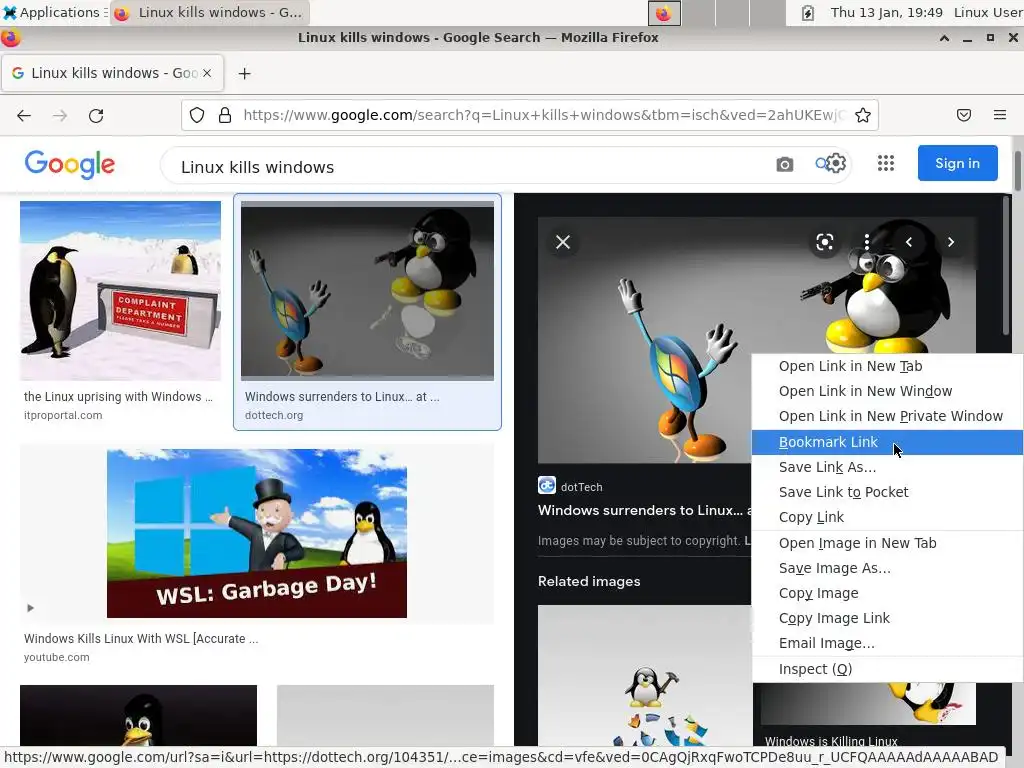The image size is (1024, 768).
Task: Choose Bookmark Link in context menu
Action: tap(887, 442)
